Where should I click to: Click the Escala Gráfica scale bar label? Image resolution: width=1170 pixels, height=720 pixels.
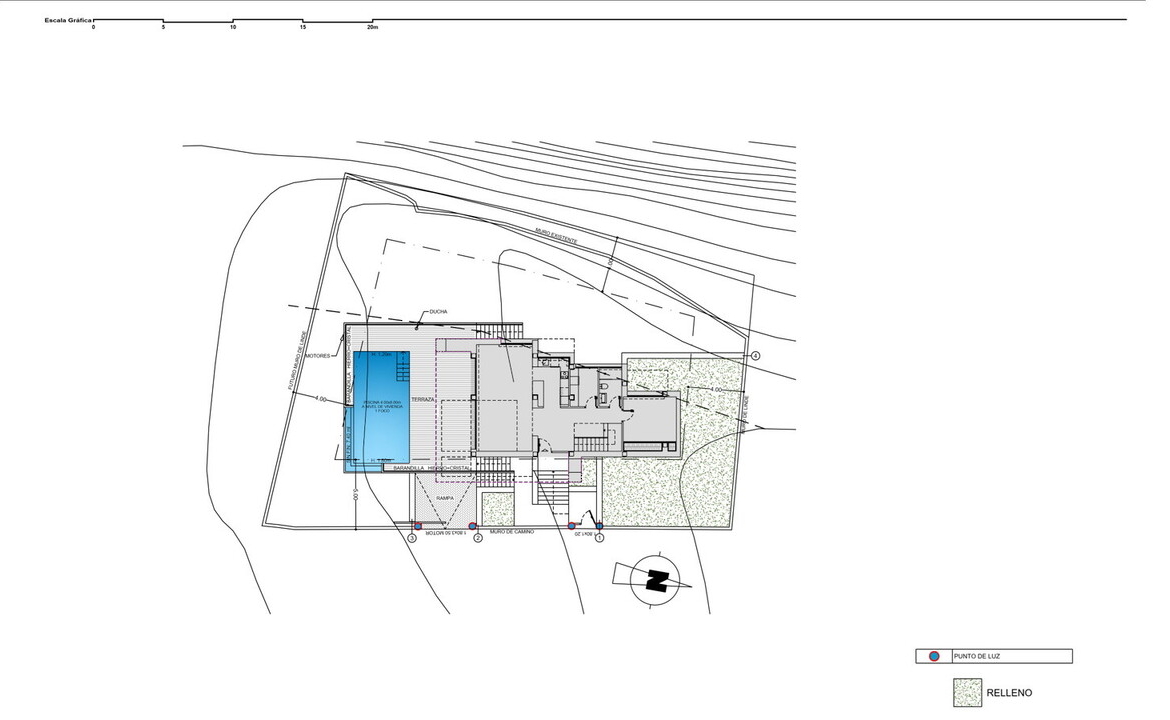pos(67,20)
